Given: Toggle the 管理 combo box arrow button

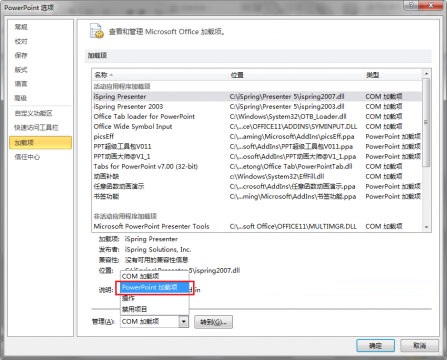Looking at the screenshot, I should click(x=184, y=322).
